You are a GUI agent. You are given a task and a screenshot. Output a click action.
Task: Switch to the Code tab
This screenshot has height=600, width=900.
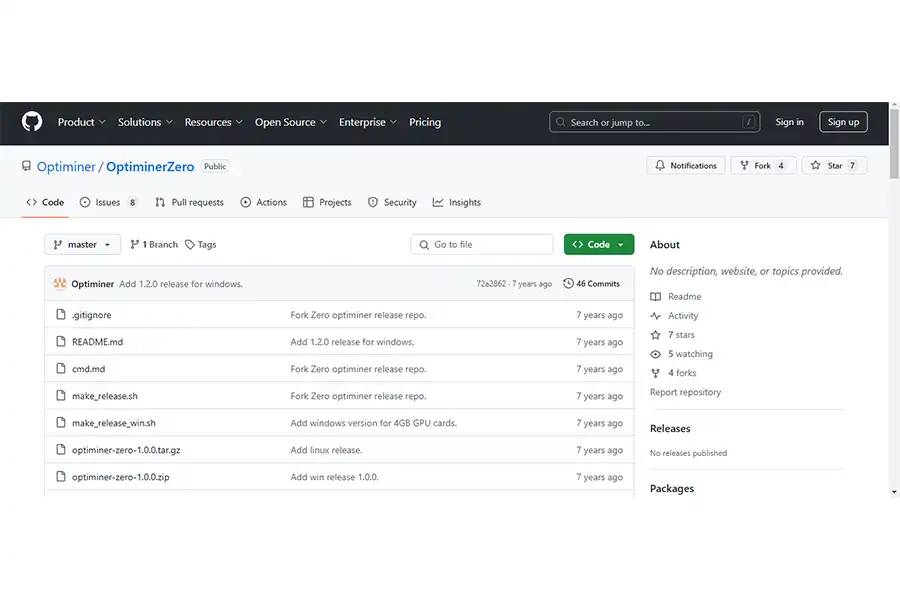45,202
